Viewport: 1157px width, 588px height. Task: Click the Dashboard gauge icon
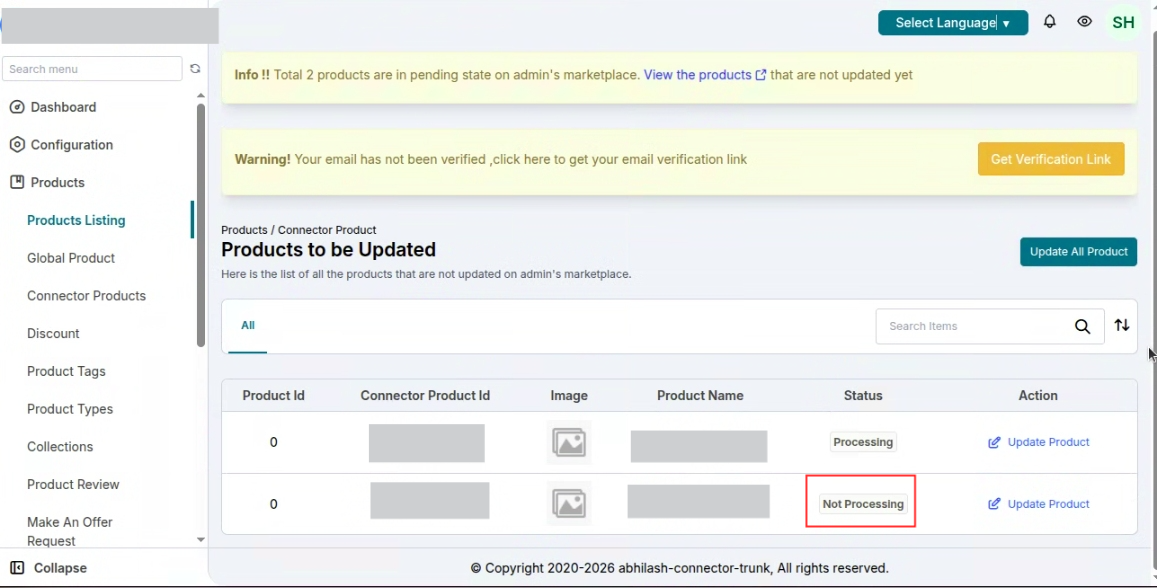[17, 107]
